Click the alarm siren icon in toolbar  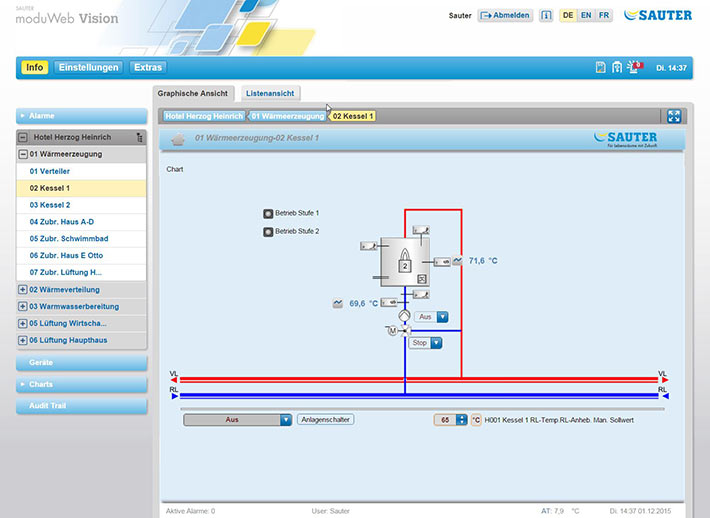633,67
